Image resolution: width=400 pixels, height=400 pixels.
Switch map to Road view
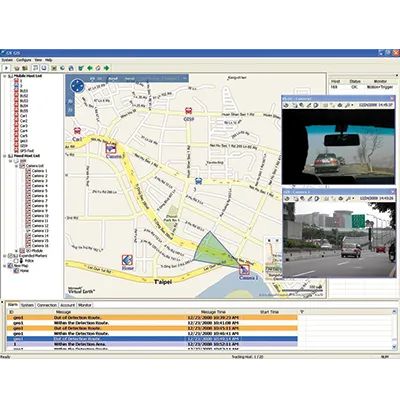(113, 79)
